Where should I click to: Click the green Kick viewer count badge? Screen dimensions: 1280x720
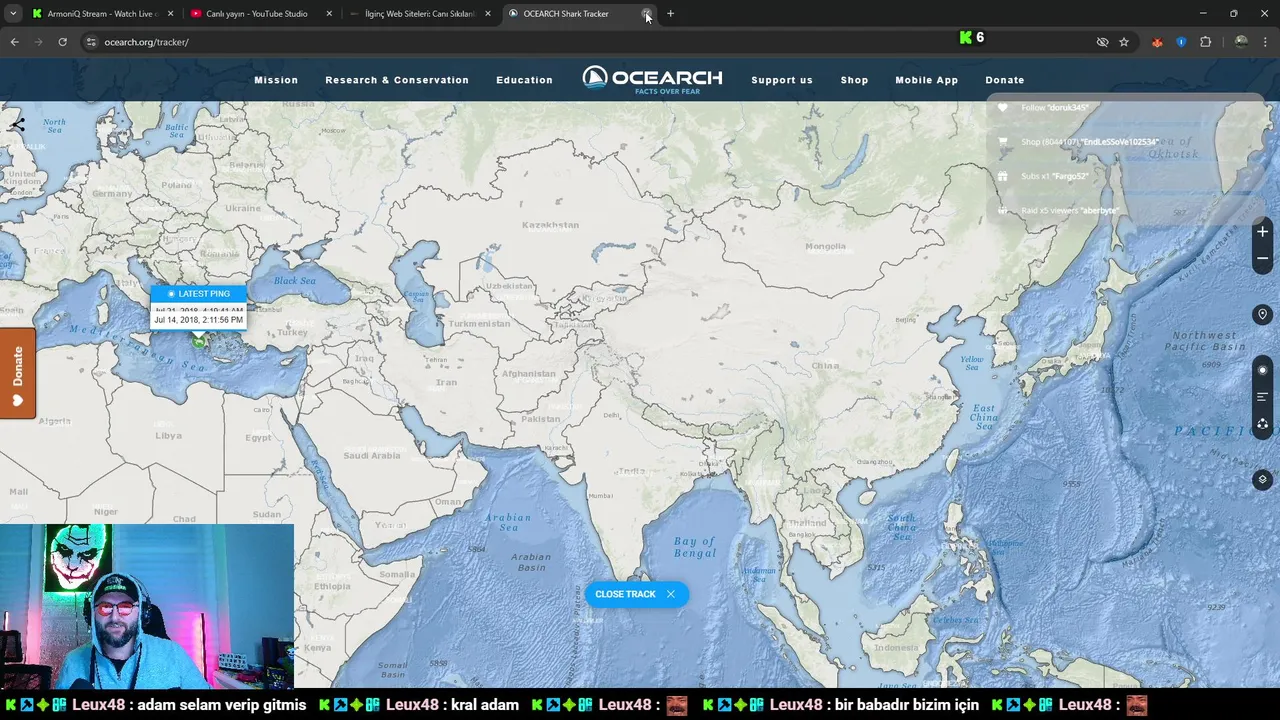[971, 37]
